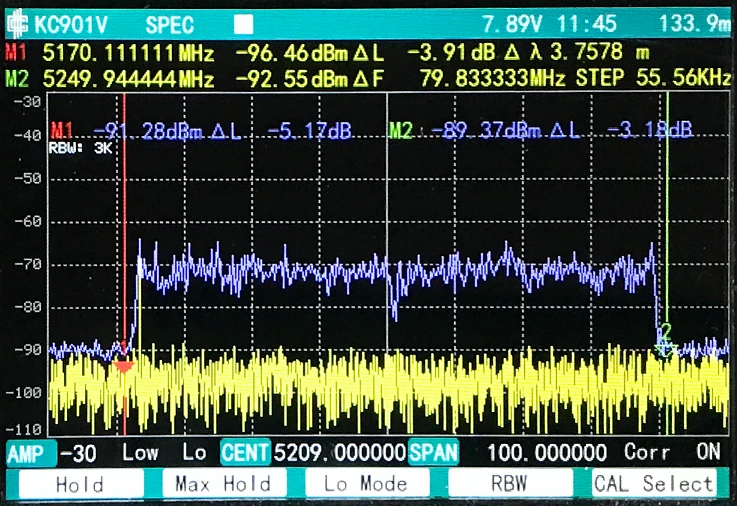The height and width of the screenshot is (506, 737).
Task: Select the red M1 marker triangle on the trace
Action: (123, 365)
